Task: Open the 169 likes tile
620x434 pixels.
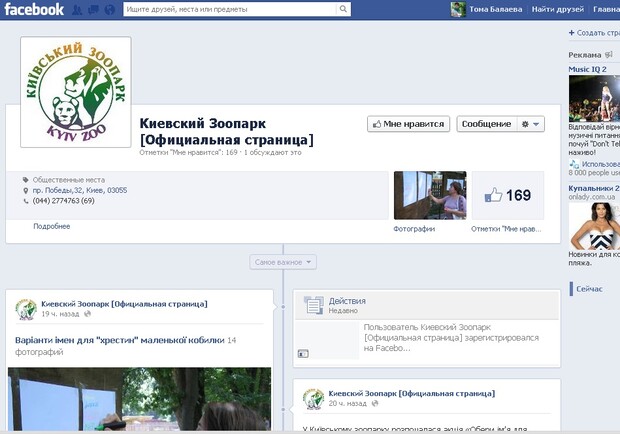Action: (508, 195)
